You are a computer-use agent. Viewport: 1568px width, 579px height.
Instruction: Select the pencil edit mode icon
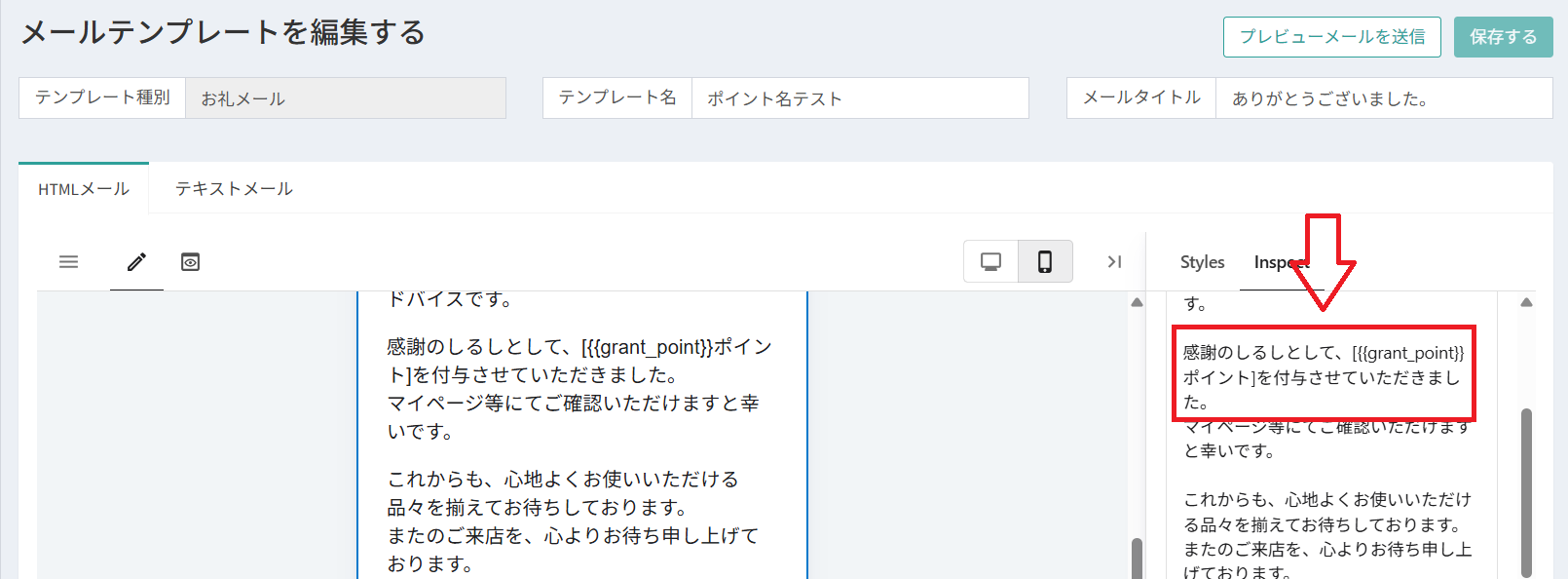[136, 261]
